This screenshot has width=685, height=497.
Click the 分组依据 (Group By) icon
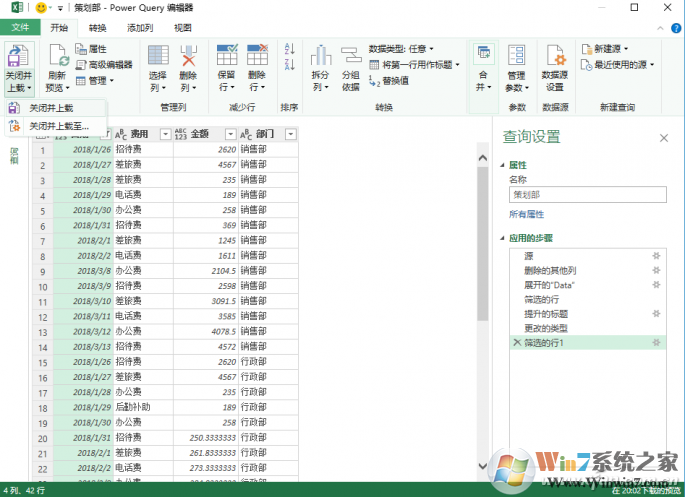click(x=350, y=55)
